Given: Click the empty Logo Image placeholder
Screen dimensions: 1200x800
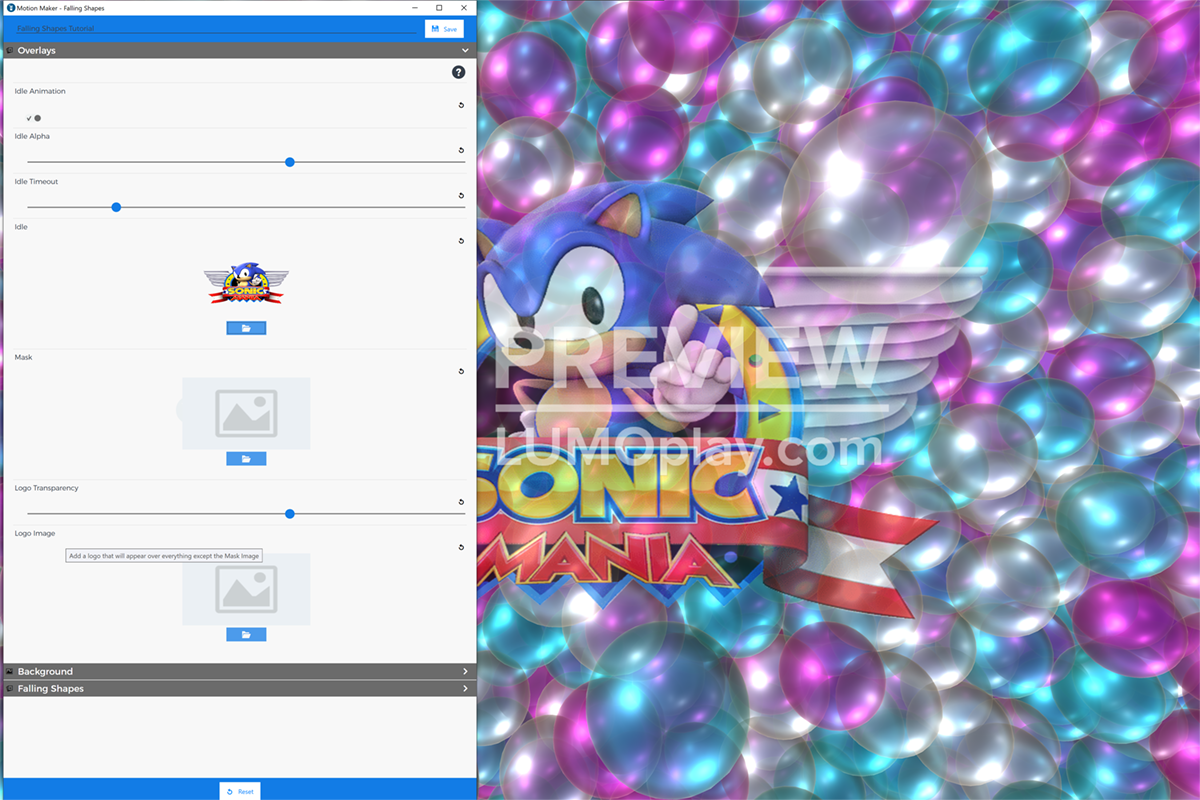Looking at the screenshot, I should tap(246, 590).
